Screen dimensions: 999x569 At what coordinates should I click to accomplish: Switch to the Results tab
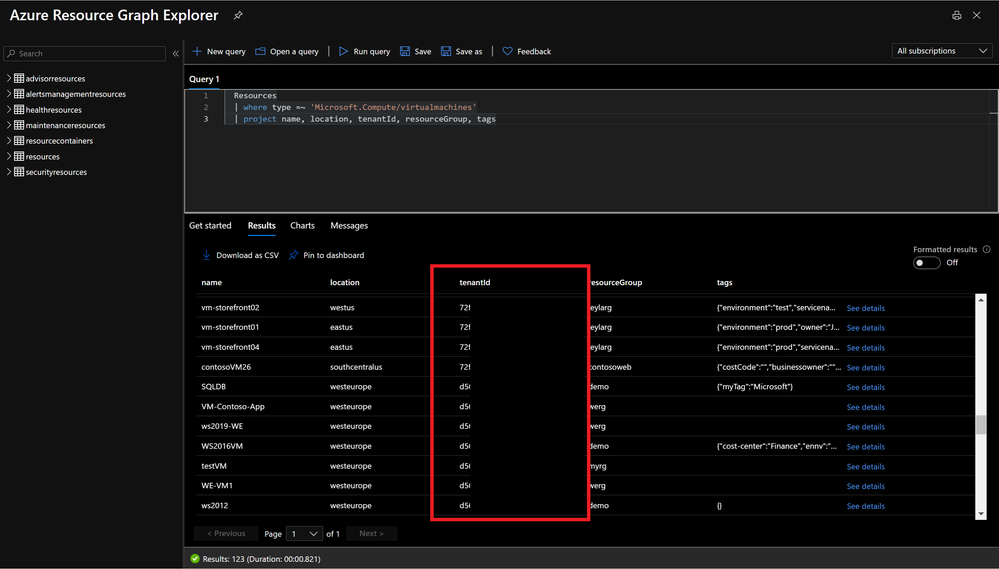(262, 226)
